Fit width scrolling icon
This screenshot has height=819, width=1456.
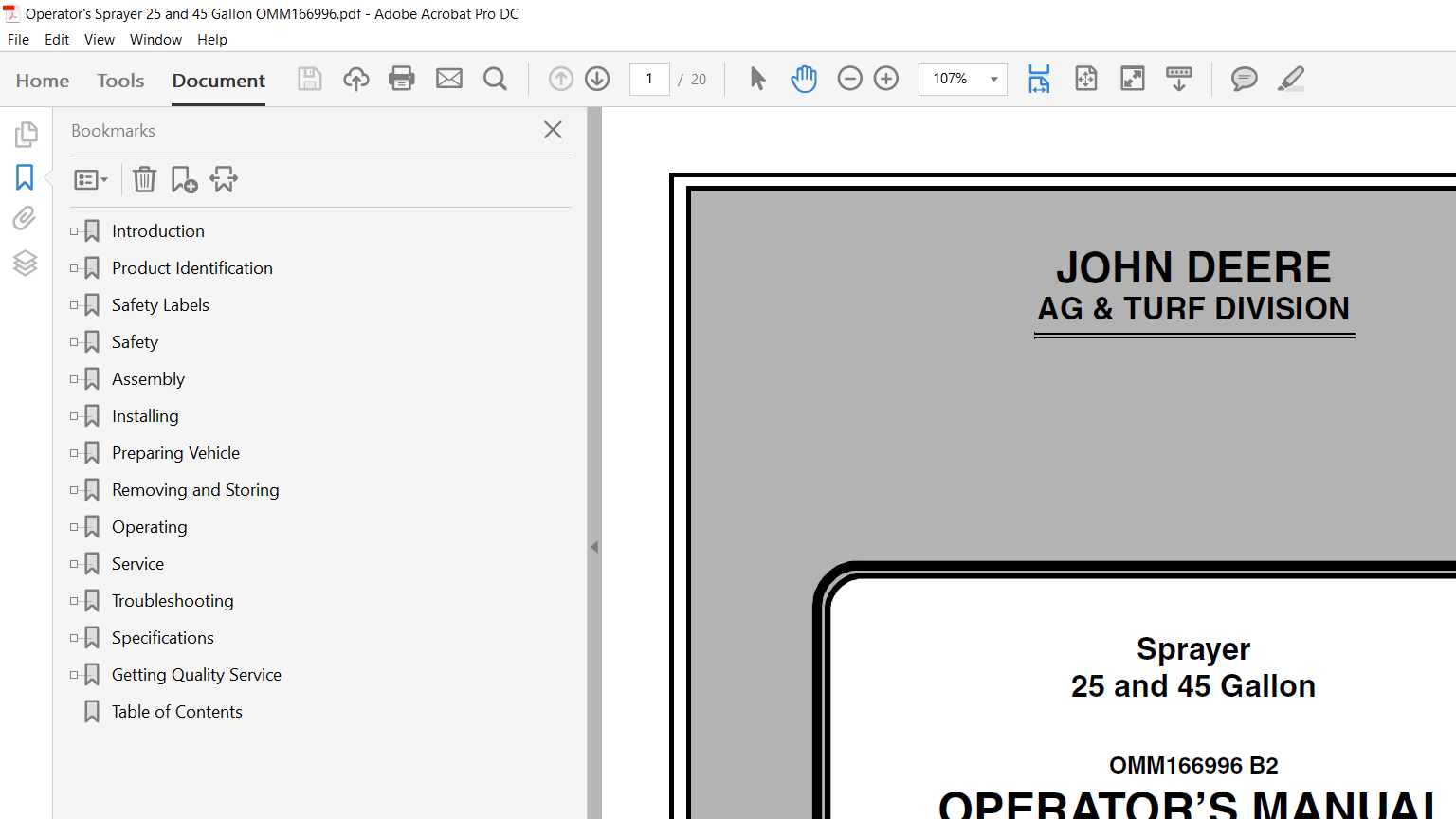pyautogui.click(x=1039, y=79)
